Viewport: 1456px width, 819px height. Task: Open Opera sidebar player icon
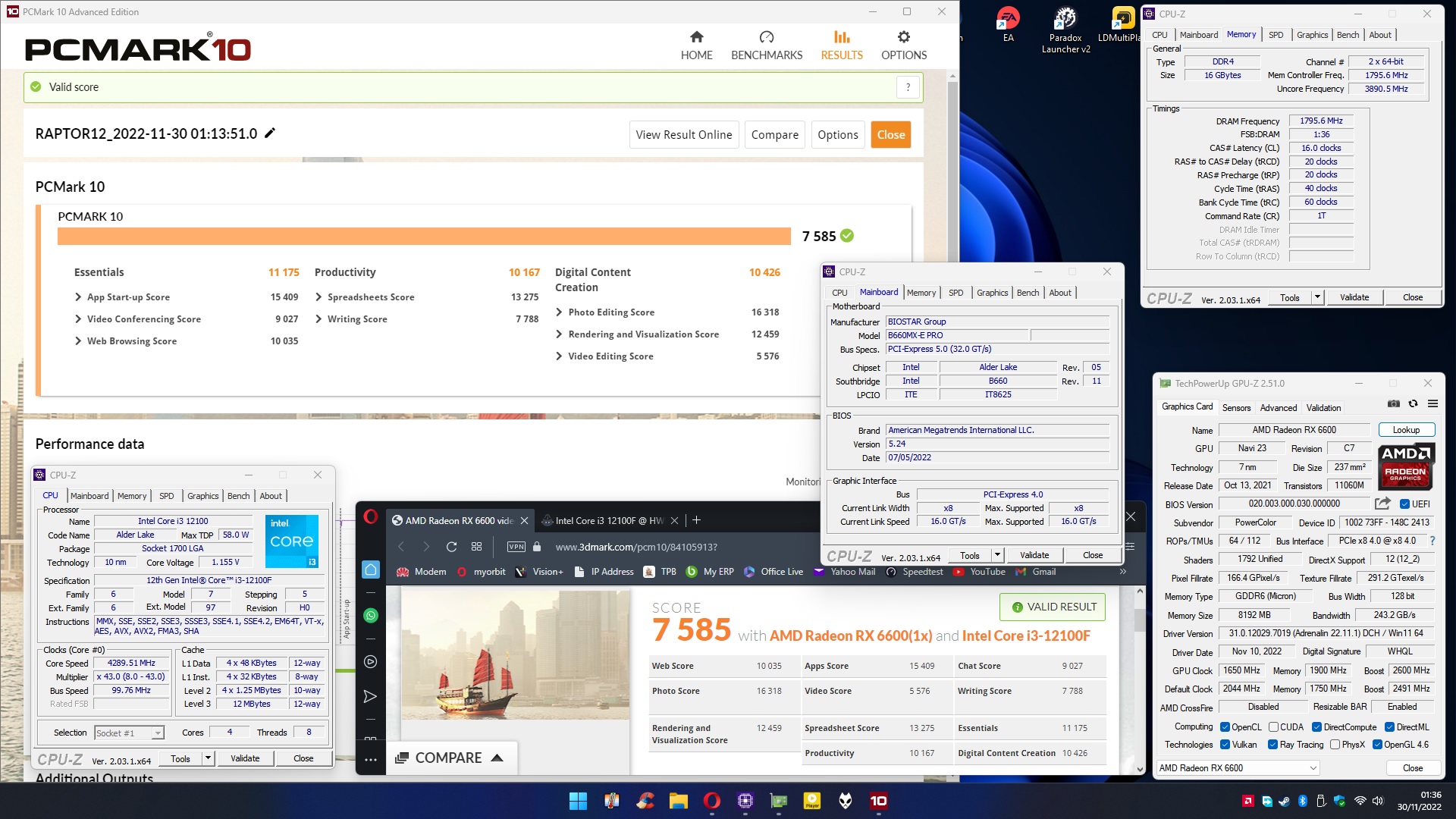pyautogui.click(x=371, y=662)
